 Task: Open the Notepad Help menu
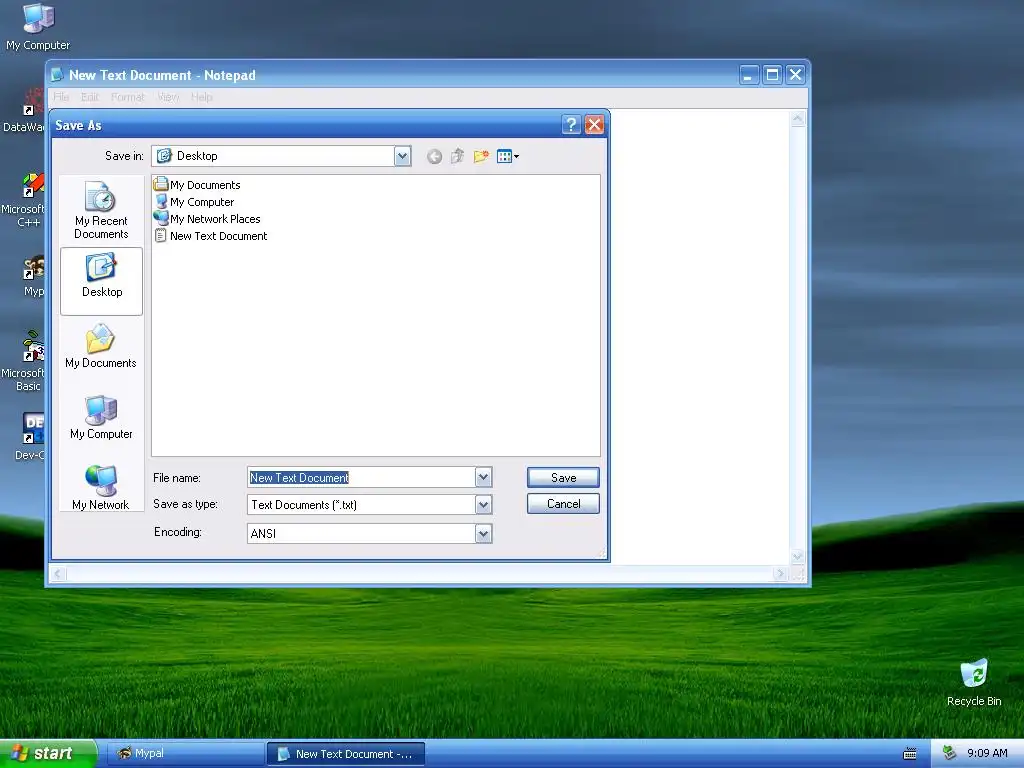pos(202,97)
